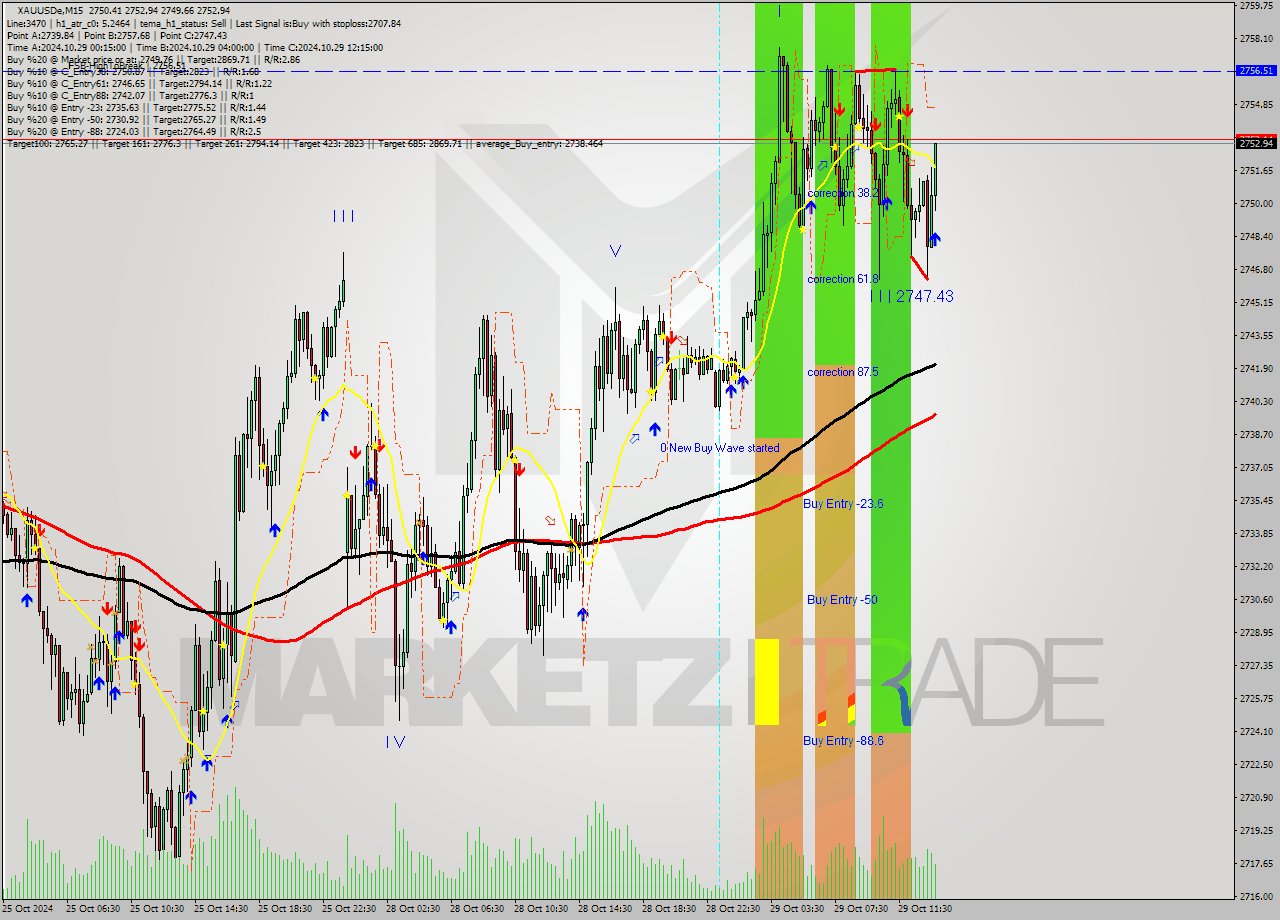Click the 'Buy Entry -23.6' label
Viewport: 1280px width, 920px height.
[843, 504]
